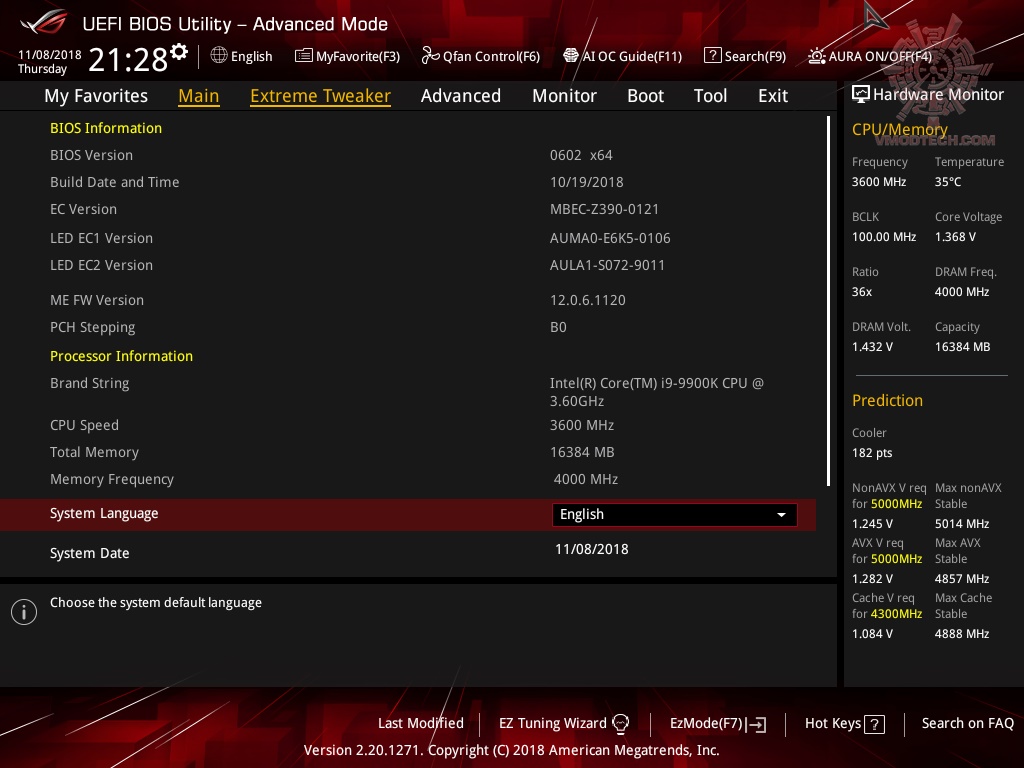Click the MyFavorite list icon
This screenshot has height=768, width=1024.
(x=303, y=56)
